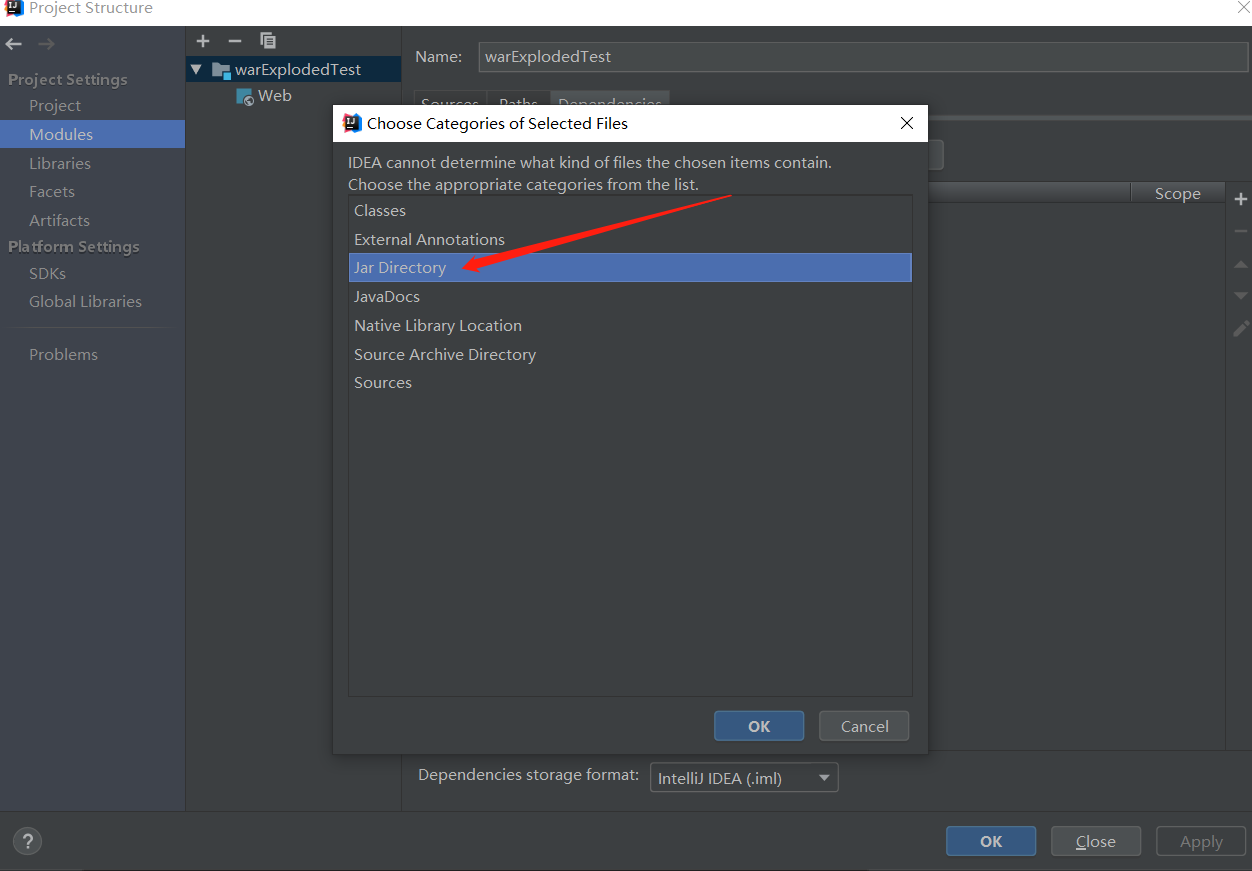Open the Artifacts settings page
Viewport: 1252px width, 871px height.
(x=59, y=220)
